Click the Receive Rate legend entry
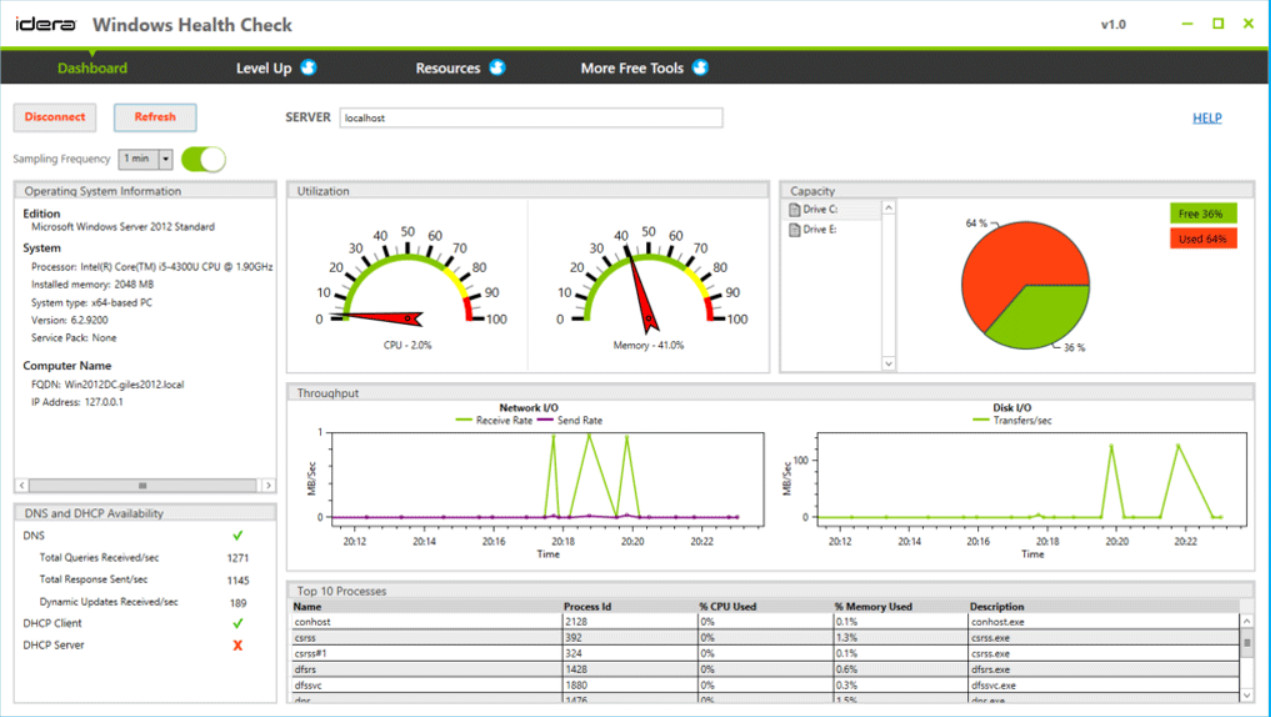1271x717 pixels. coord(493,420)
